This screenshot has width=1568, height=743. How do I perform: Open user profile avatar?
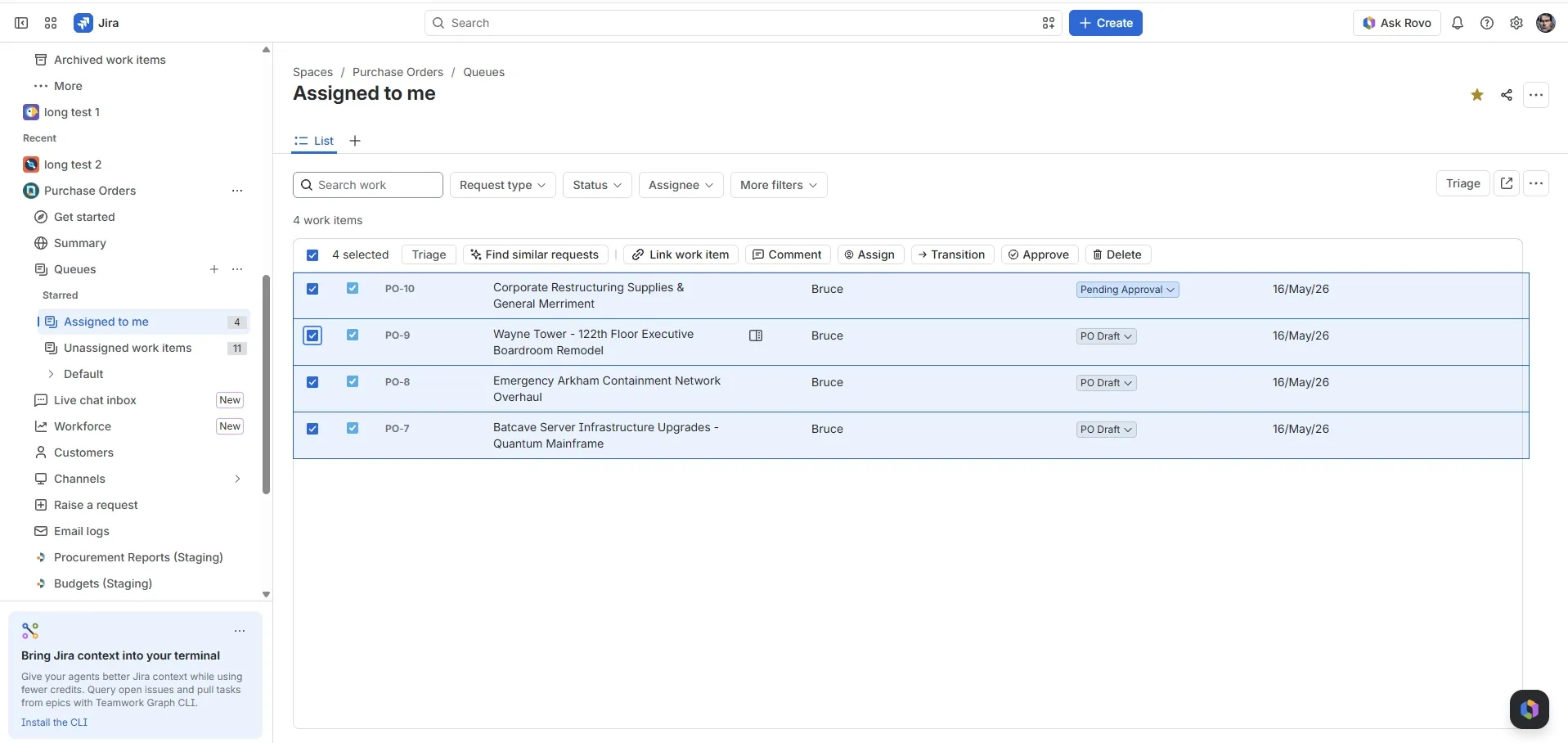pos(1546,23)
